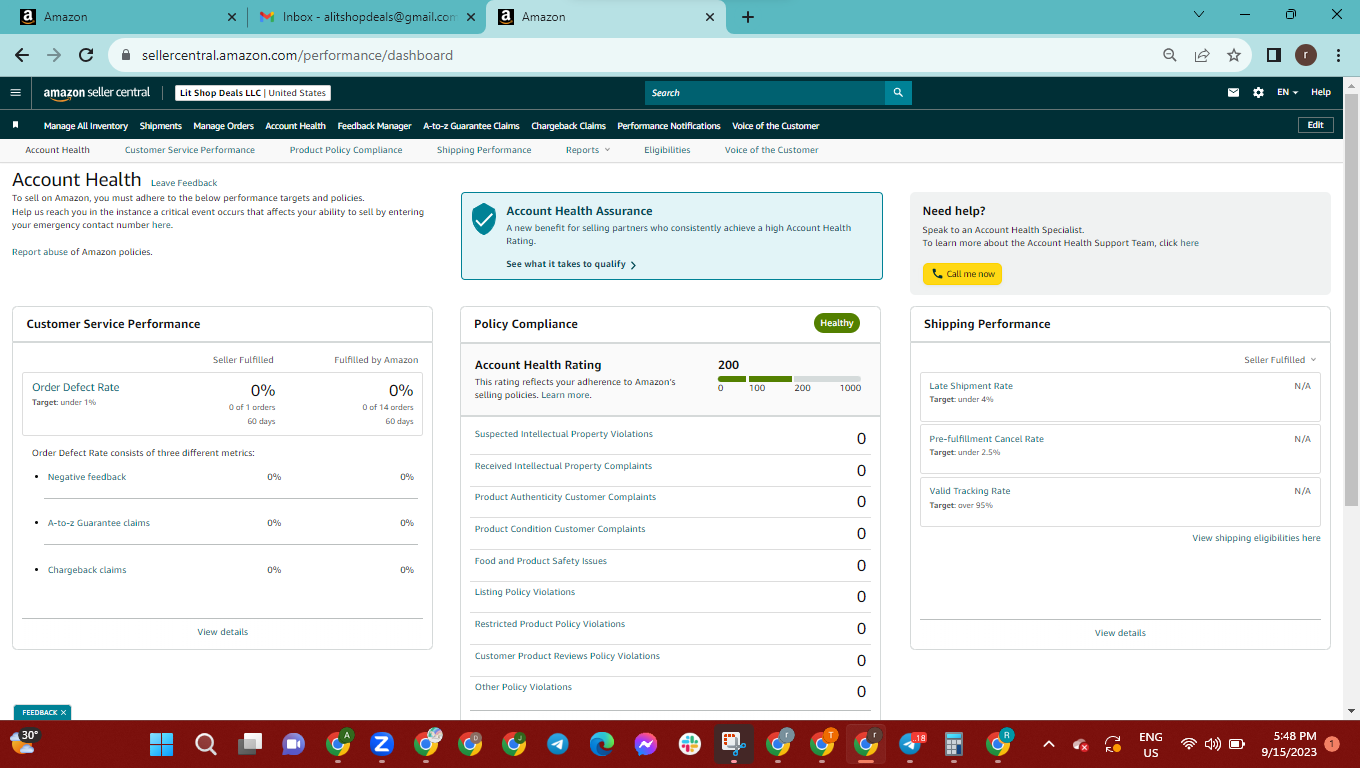Screen dimensions: 1360x768
Task: Open the Help link in the header
Action: pos(1321,93)
